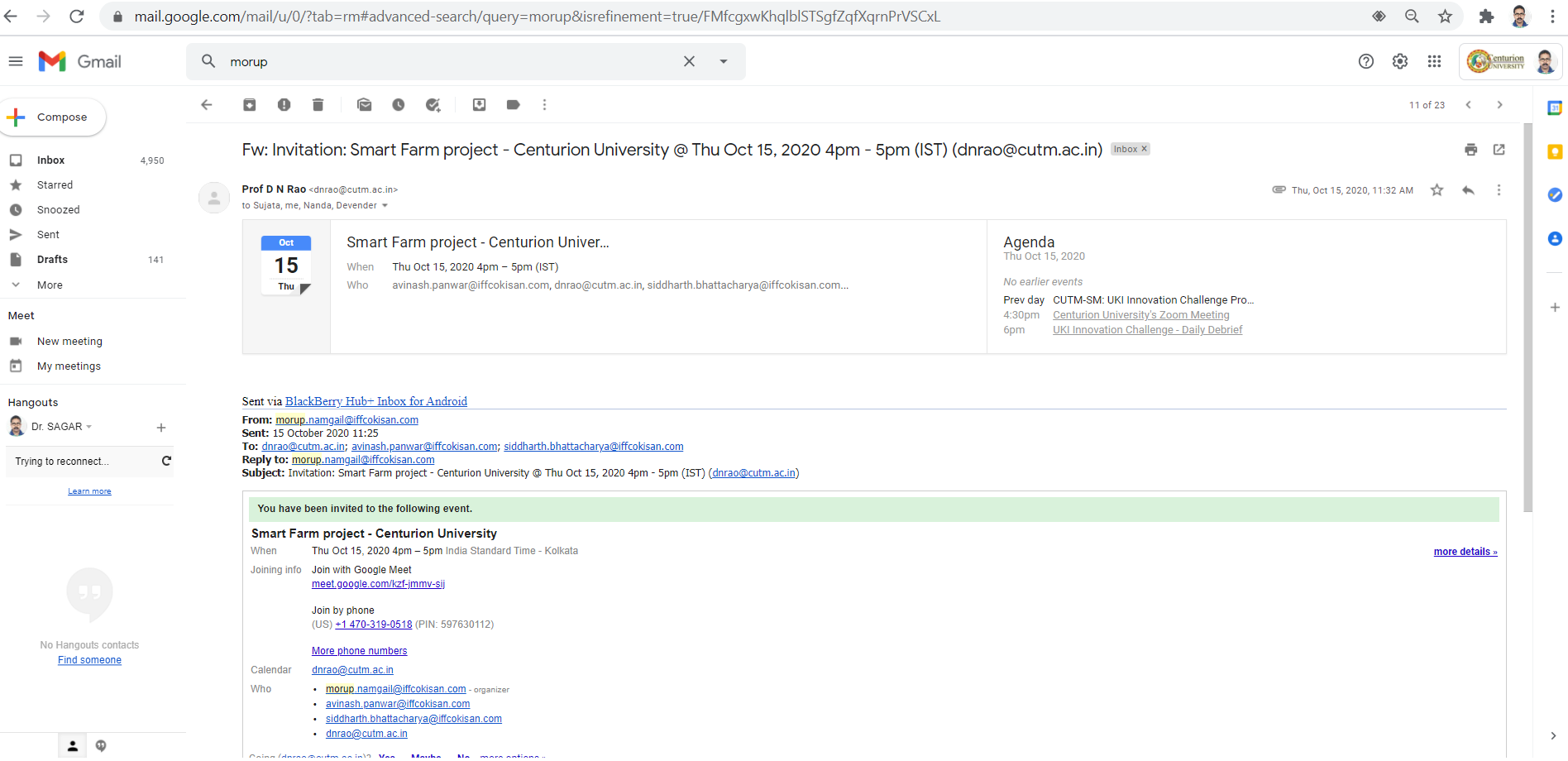
Task: Open meet.google.com/kzf-jmmv-sij link
Action: tap(378, 584)
